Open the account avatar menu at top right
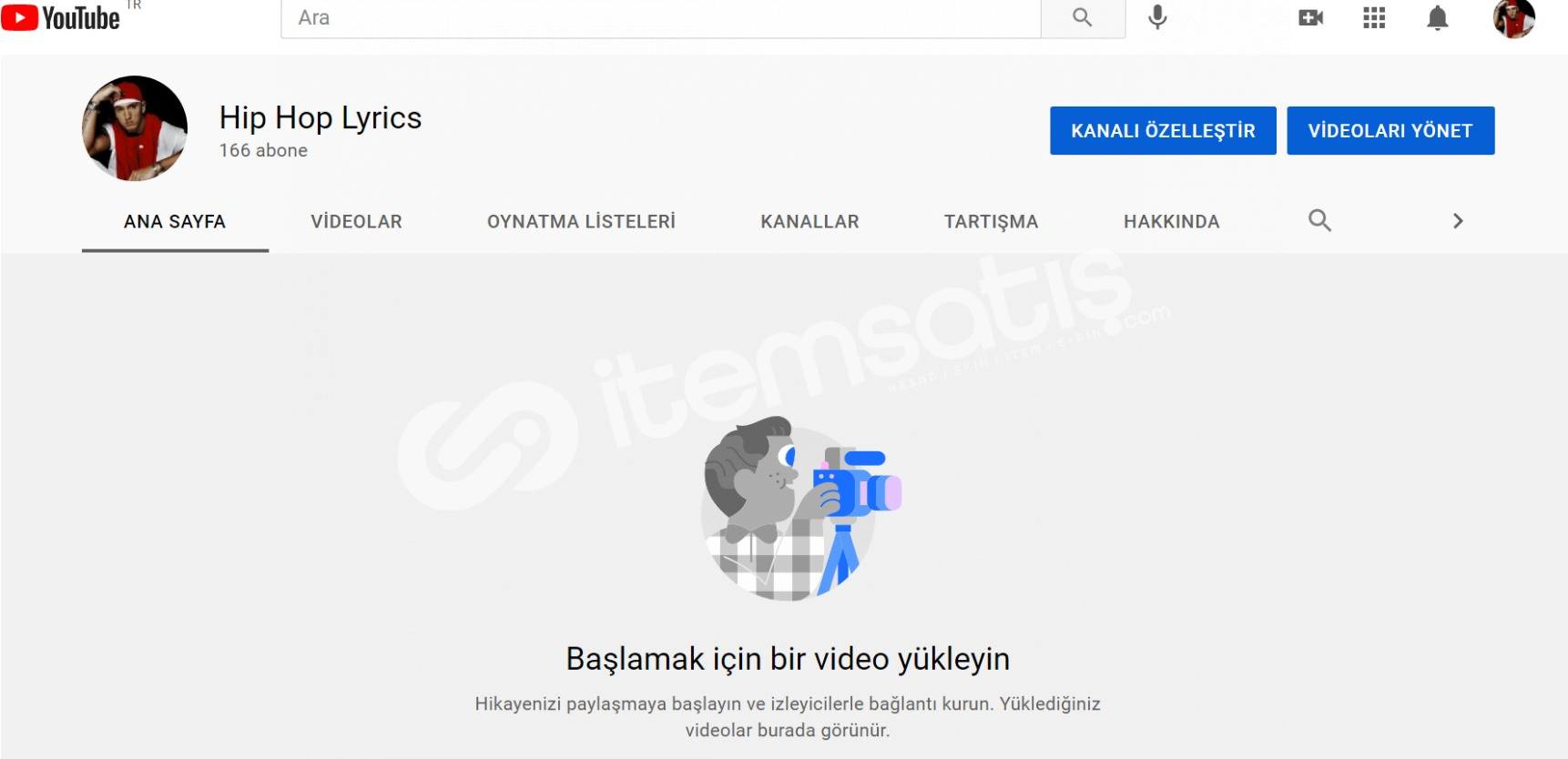 [1514, 17]
